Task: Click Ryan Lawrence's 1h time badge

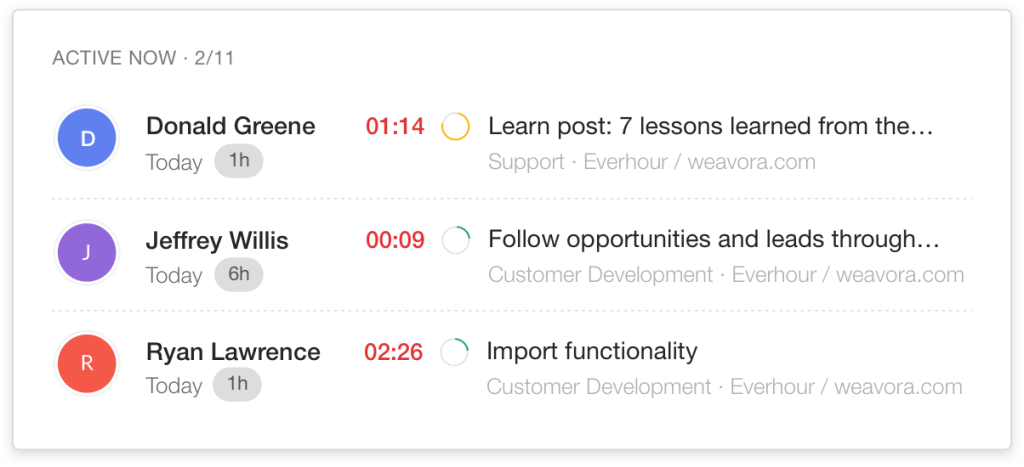Action: (237, 385)
